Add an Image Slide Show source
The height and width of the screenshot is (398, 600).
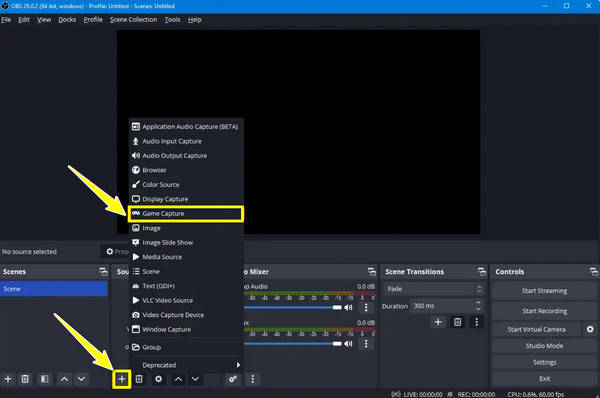[186, 243]
